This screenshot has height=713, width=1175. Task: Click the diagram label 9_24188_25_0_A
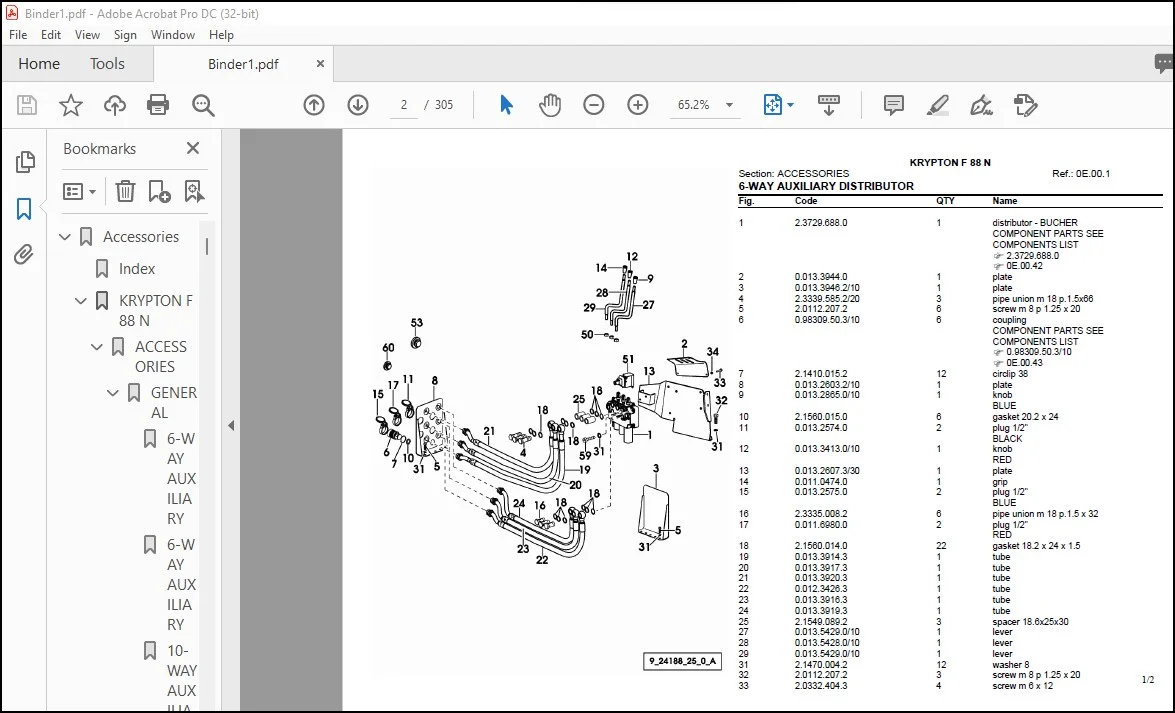coord(682,661)
